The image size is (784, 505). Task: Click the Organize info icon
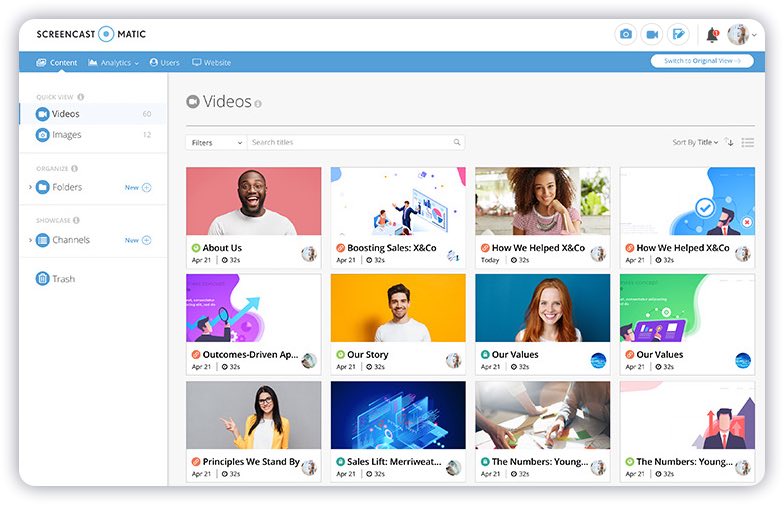tap(74, 168)
